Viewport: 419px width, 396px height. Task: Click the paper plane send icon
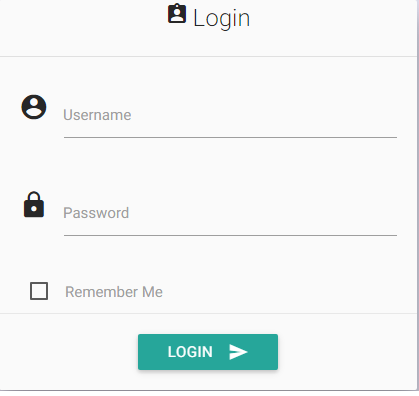point(238,352)
